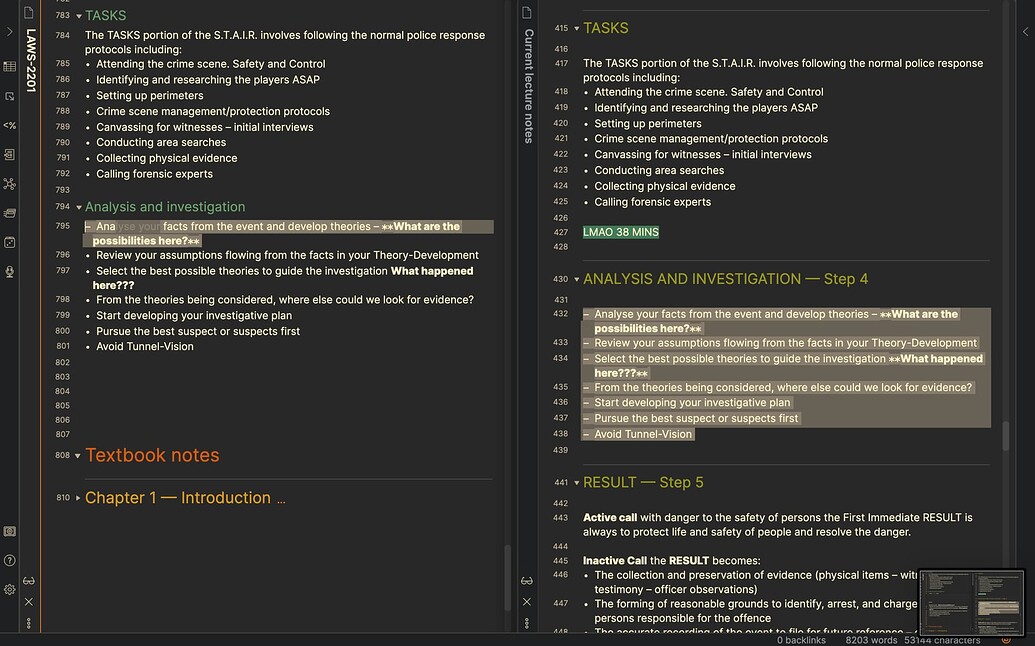This screenshot has height=646, width=1035.
Task: Click the note import ribbon icon
Action: [x=9, y=154]
